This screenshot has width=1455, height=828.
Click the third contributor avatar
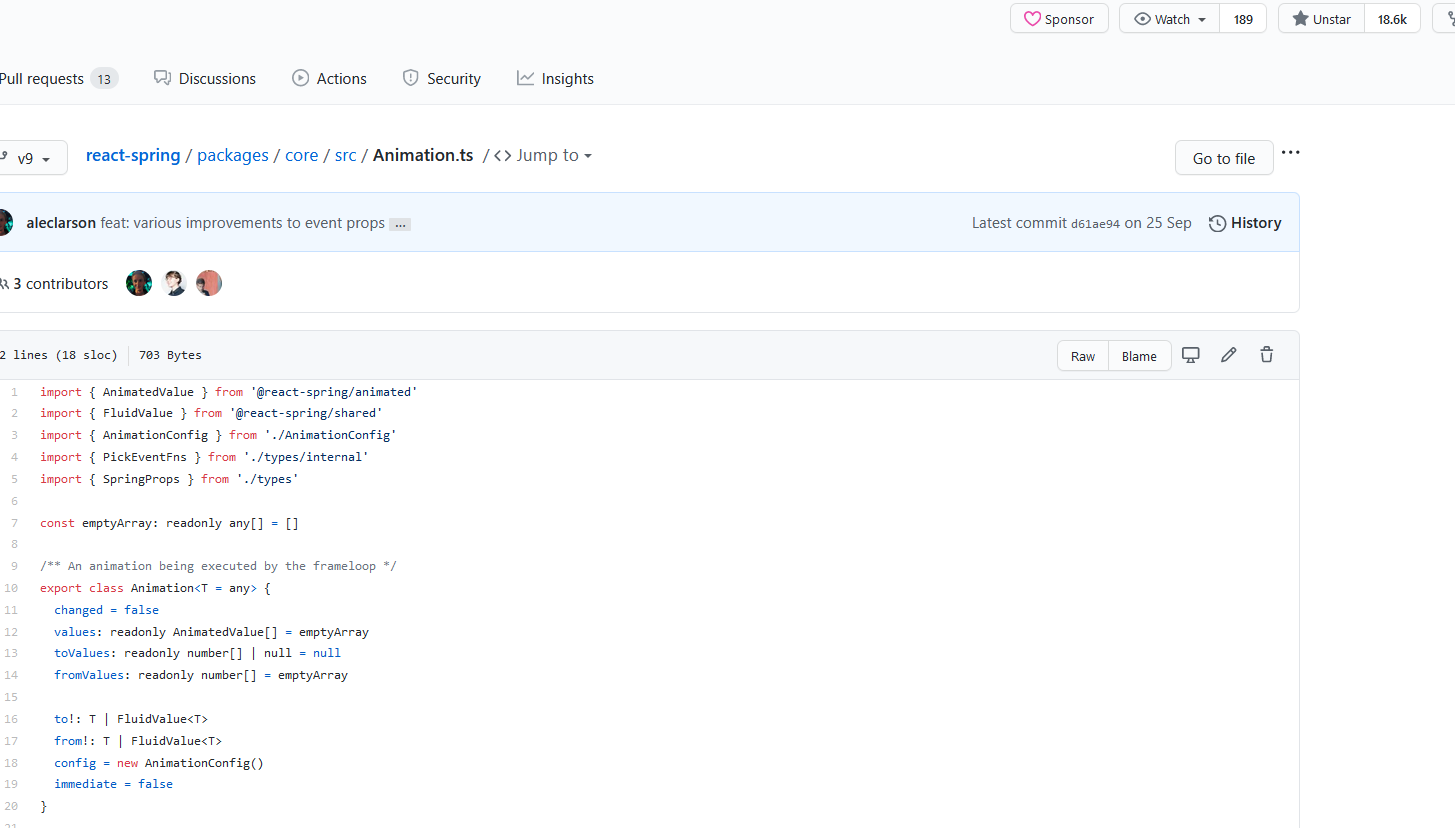click(208, 283)
